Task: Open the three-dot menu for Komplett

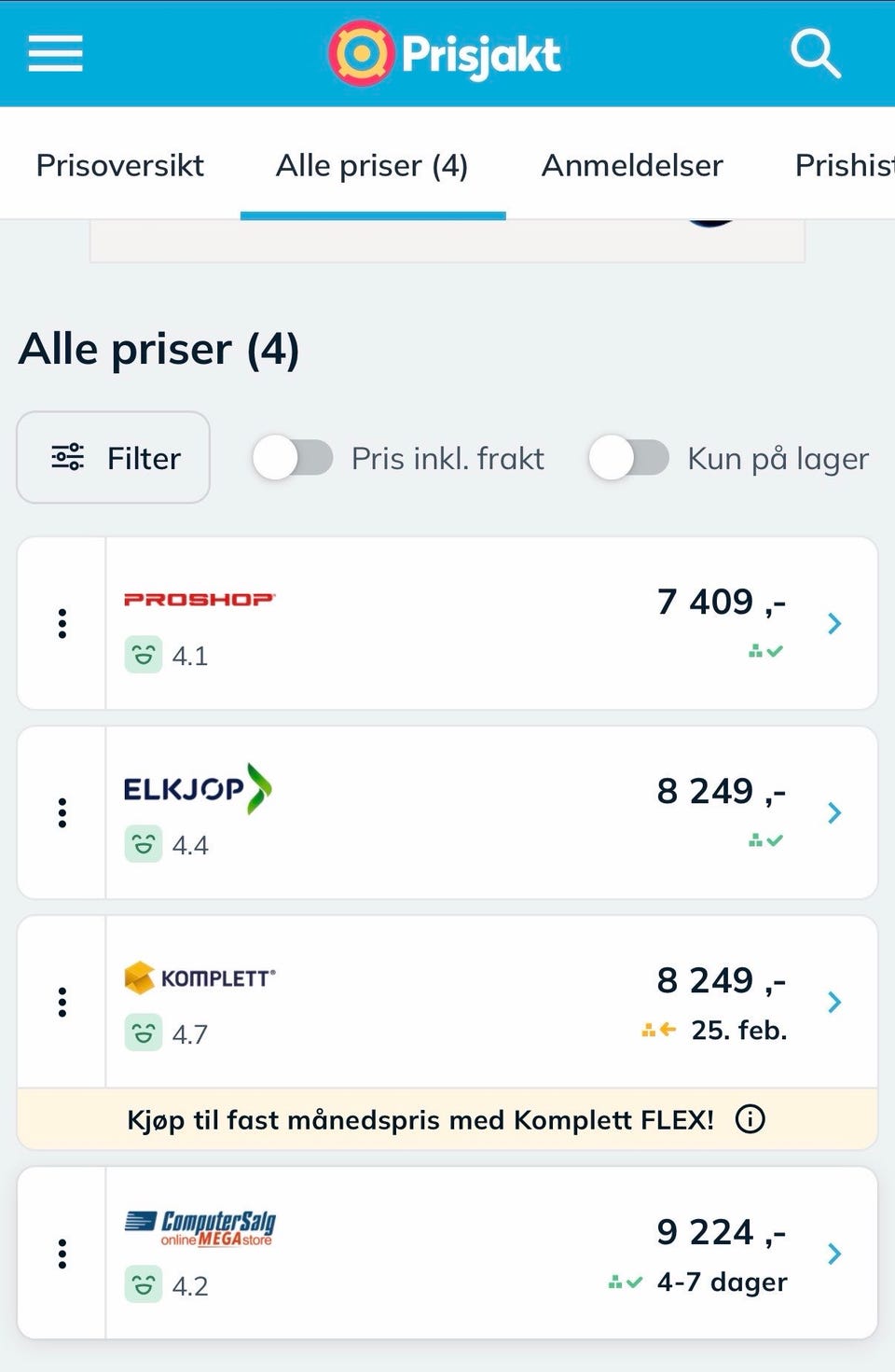Action: (62, 1002)
